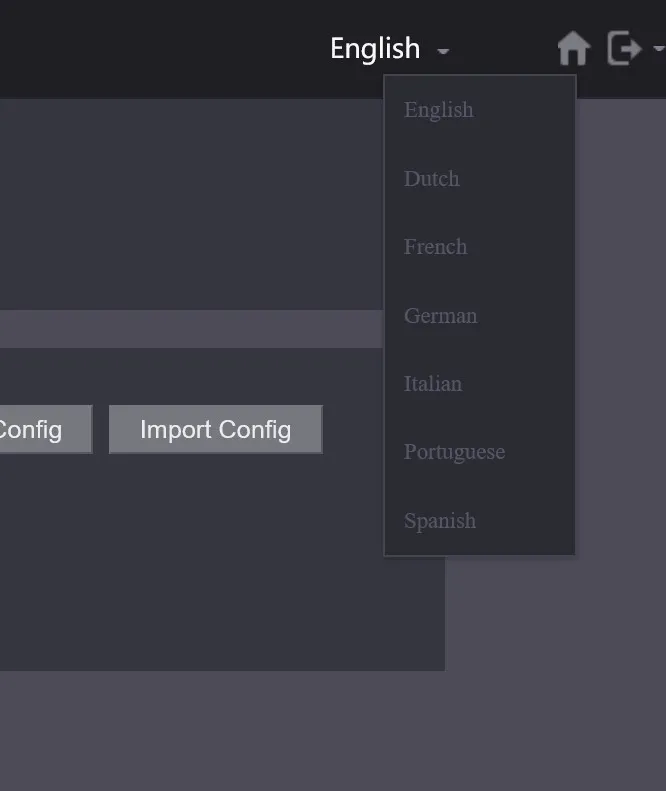This screenshot has height=791, width=666.
Task: Pick German from the dropdown menu
Action: (440, 316)
